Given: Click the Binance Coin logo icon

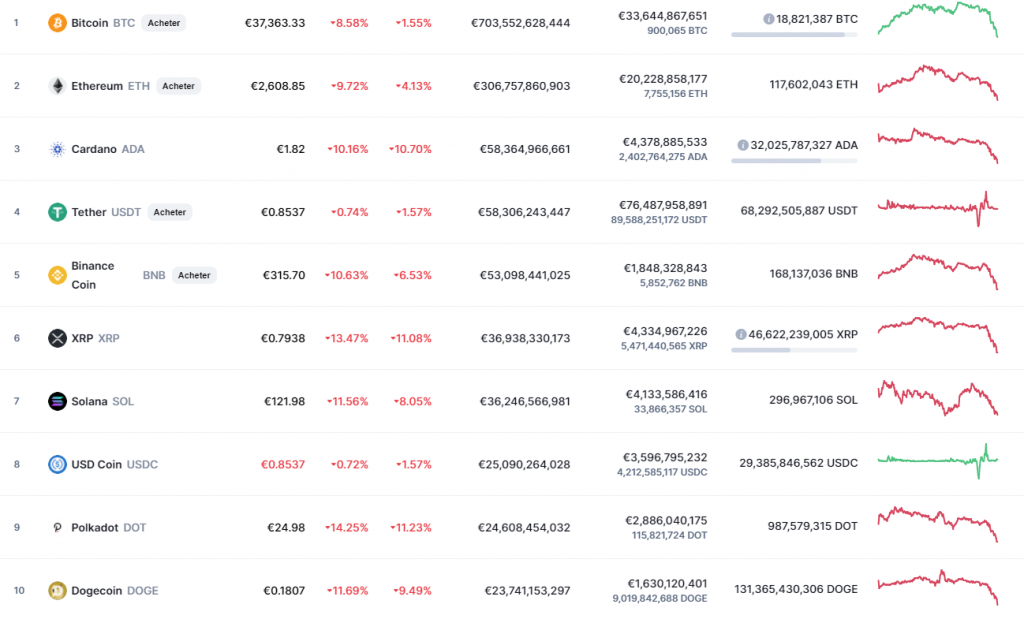Looking at the screenshot, I should click(57, 275).
